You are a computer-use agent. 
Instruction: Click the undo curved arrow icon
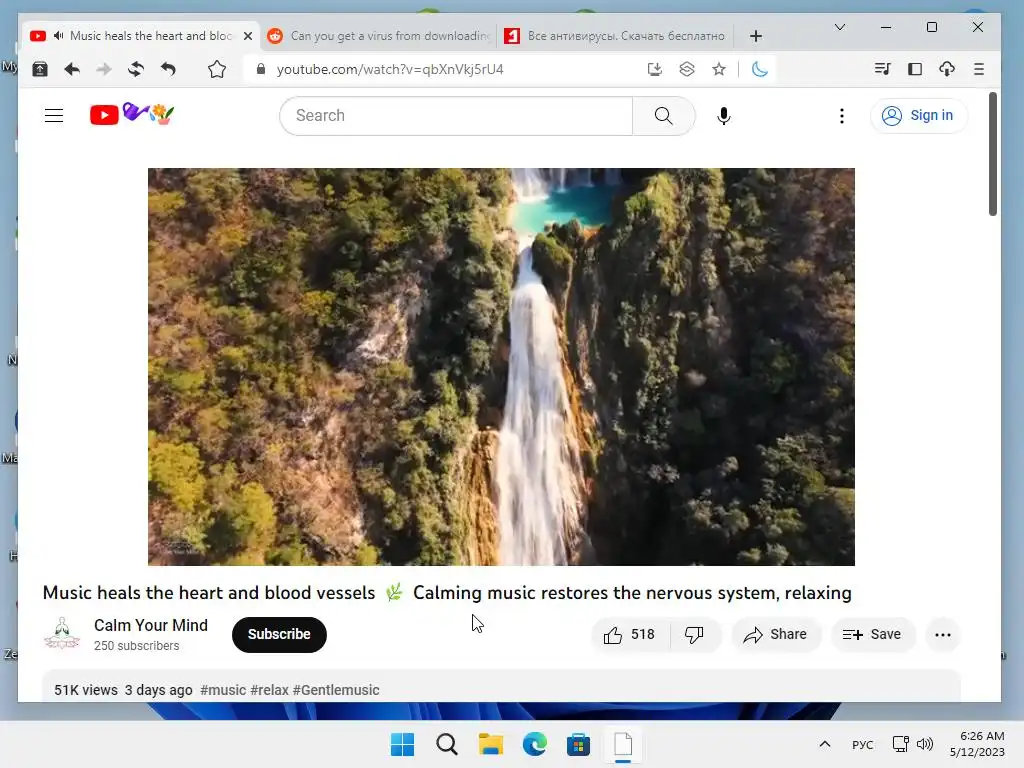pos(168,69)
